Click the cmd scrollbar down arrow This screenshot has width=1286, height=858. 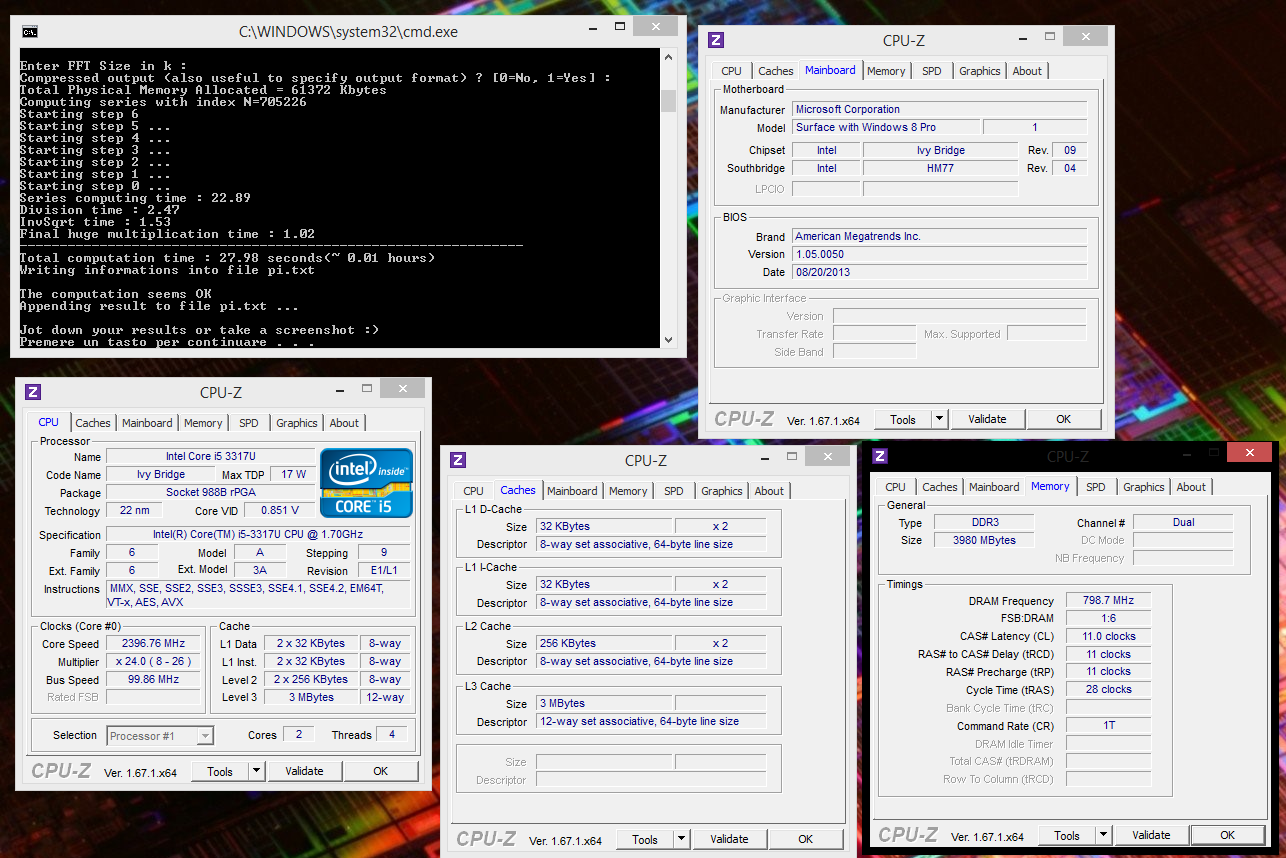coord(668,340)
